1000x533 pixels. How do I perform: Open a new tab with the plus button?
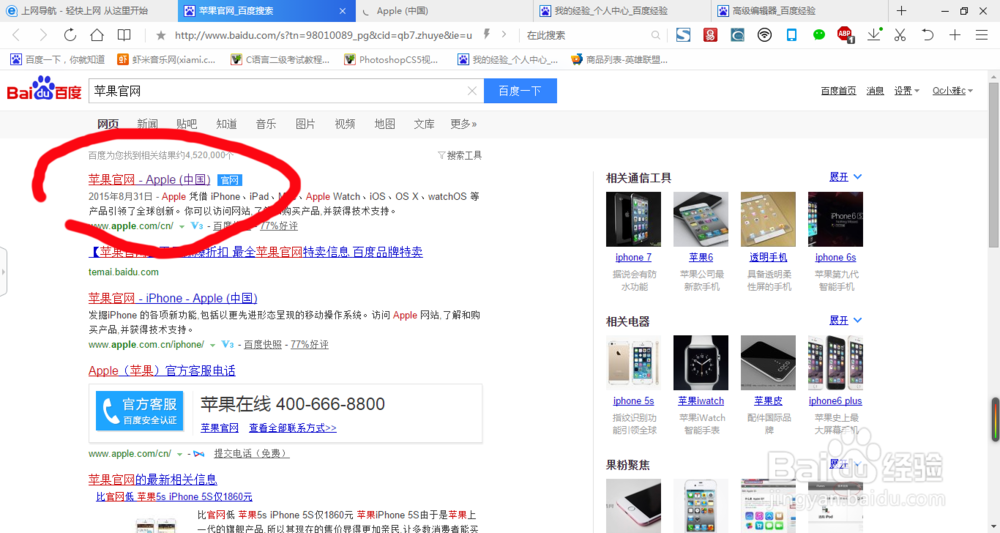point(901,11)
